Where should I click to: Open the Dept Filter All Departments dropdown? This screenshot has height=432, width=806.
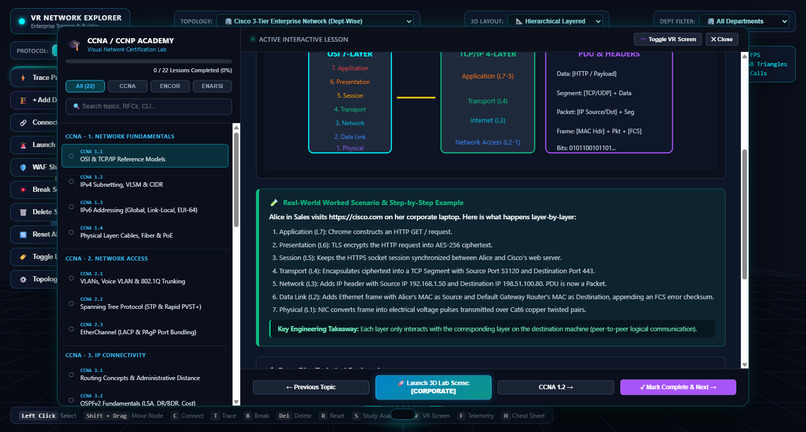tap(744, 22)
